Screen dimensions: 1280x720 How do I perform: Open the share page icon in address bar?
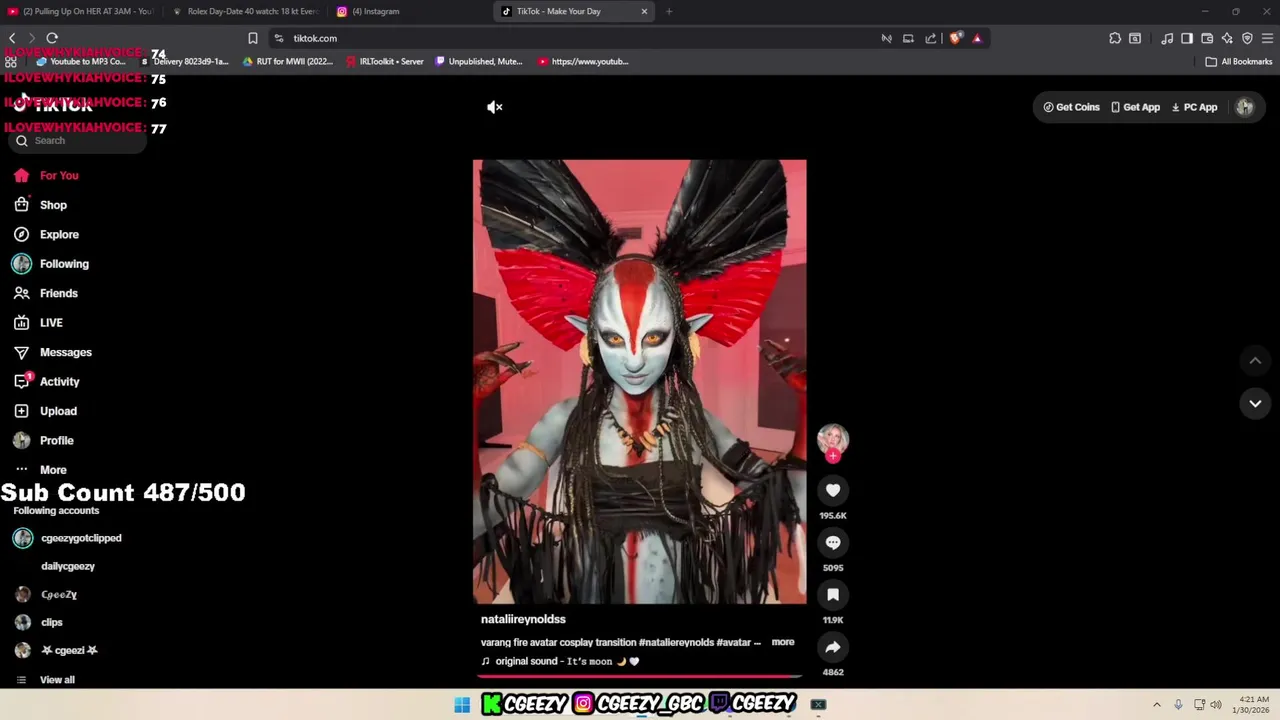(931, 38)
